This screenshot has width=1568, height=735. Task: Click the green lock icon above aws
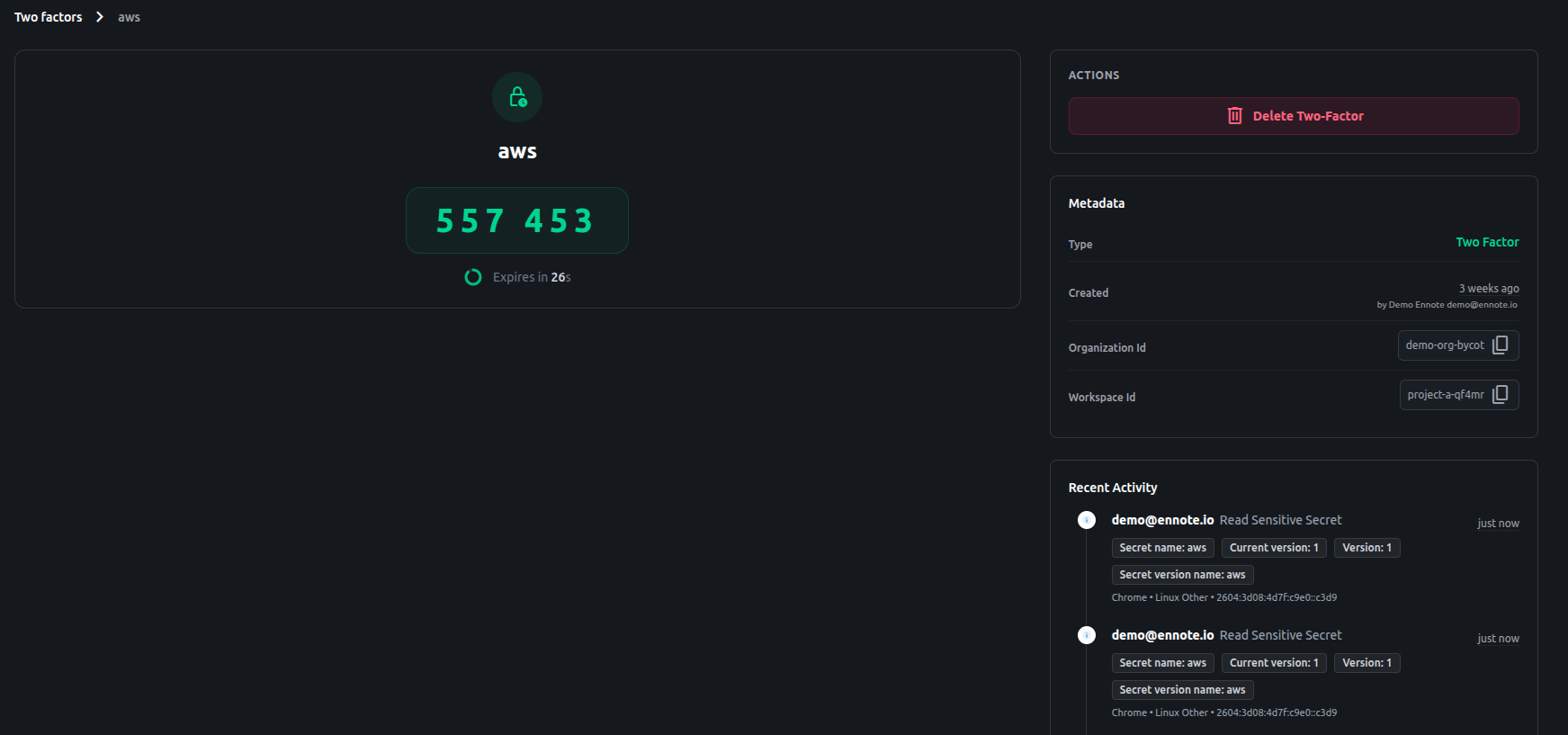click(x=517, y=97)
